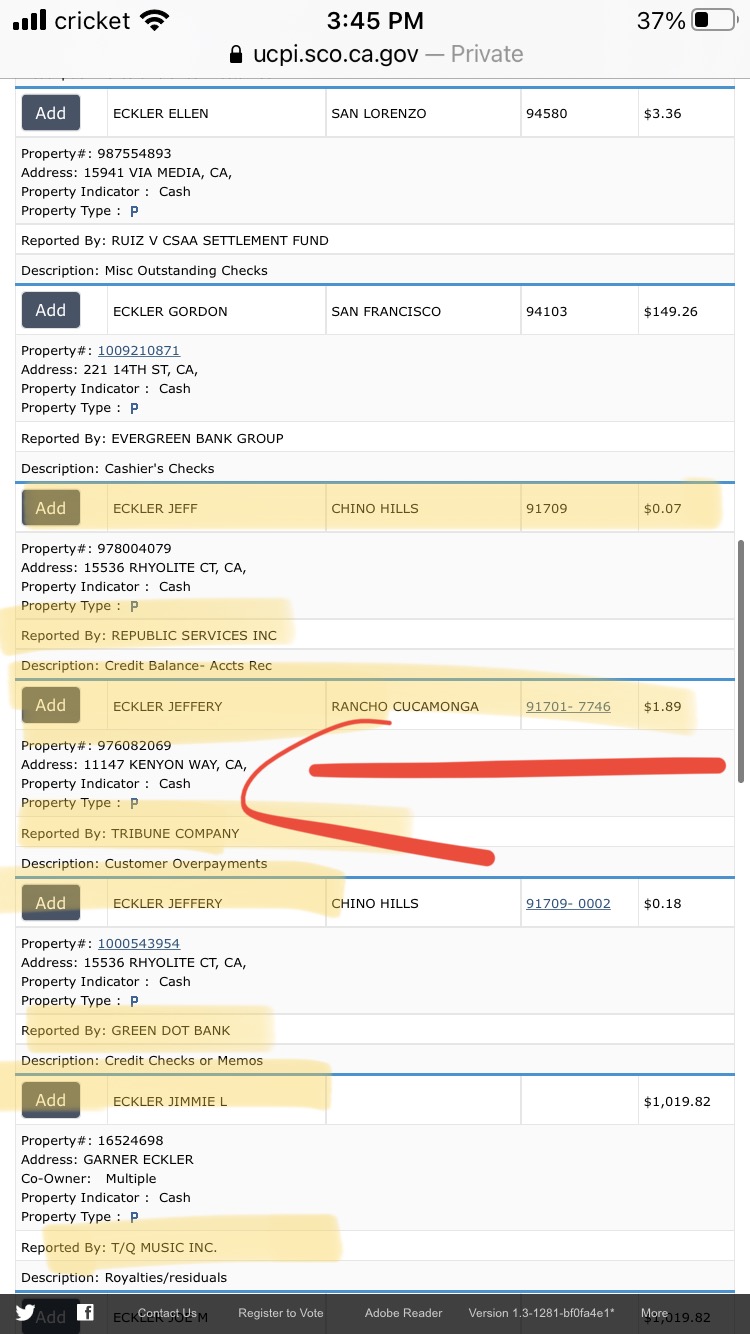Add ECKLER JEFFERY Rancho Cucamonga property

tap(51, 705)
